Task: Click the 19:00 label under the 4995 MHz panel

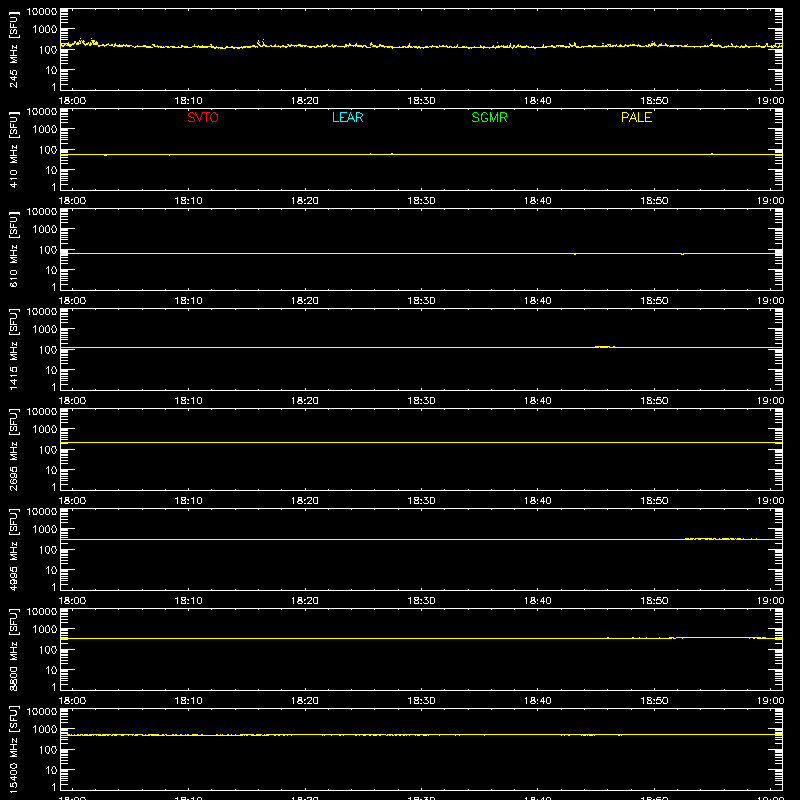Action: click(x=770, y=601)
